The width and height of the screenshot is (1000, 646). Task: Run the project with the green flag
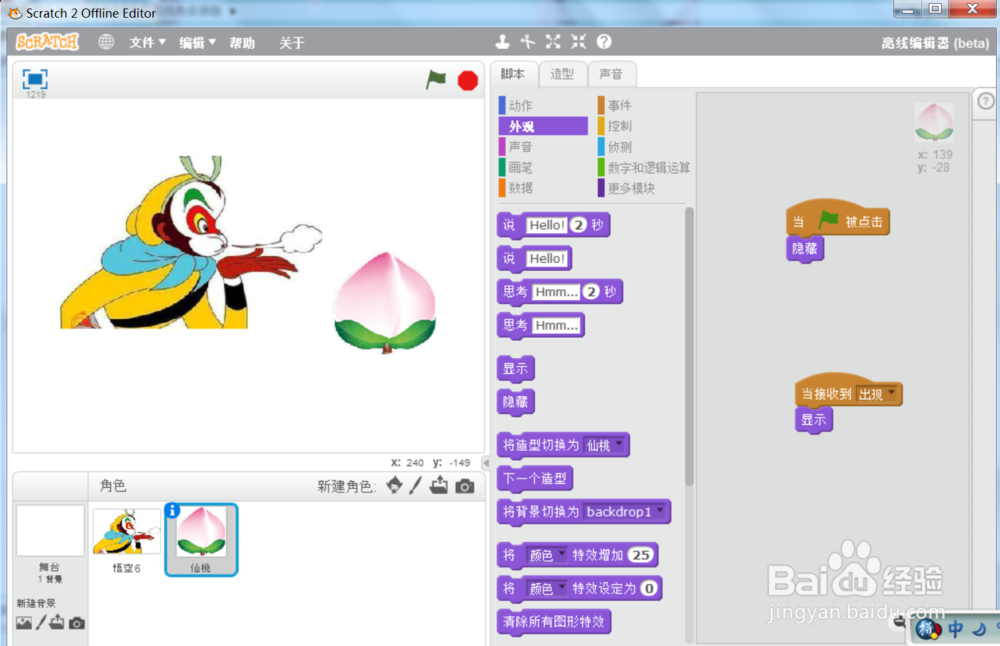coord(436,80)
